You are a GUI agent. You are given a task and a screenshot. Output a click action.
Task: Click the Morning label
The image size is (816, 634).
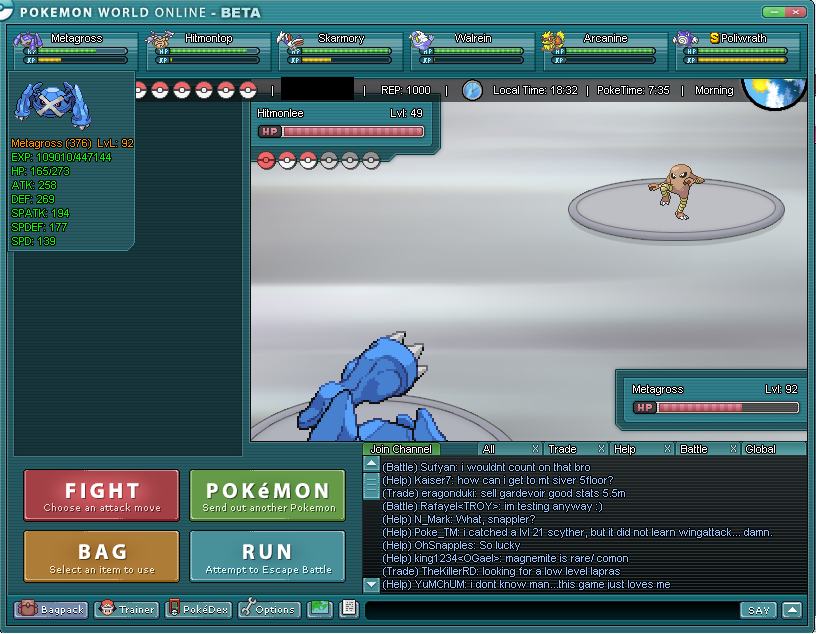click(714, 91)
